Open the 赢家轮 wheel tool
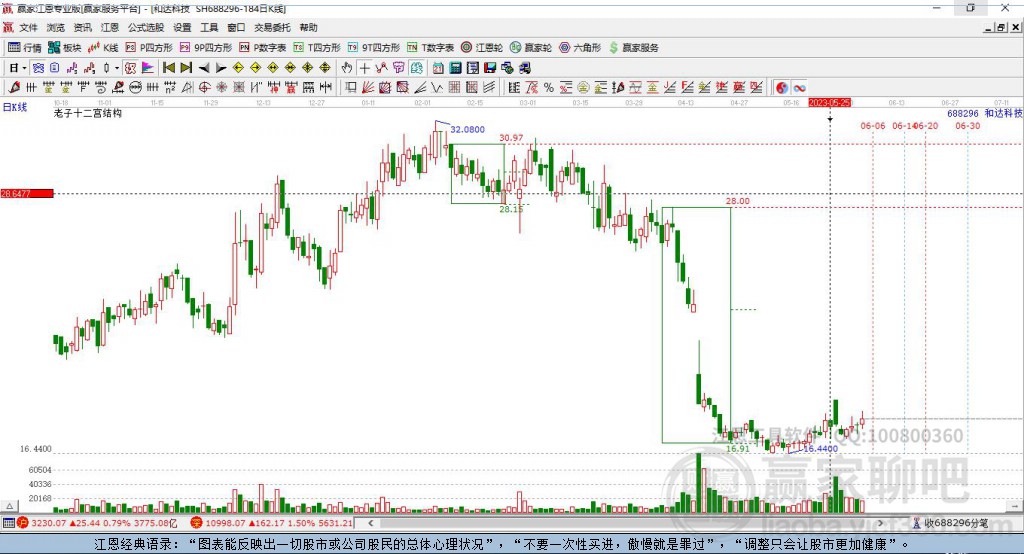The image size is (1024, 554). pos(531,48)
